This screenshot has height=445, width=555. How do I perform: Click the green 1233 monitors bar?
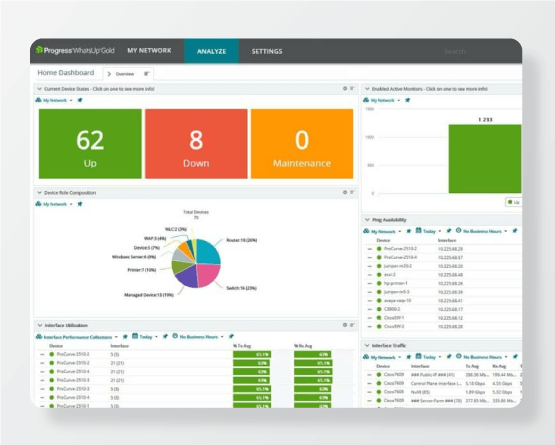tap(485, 159)
